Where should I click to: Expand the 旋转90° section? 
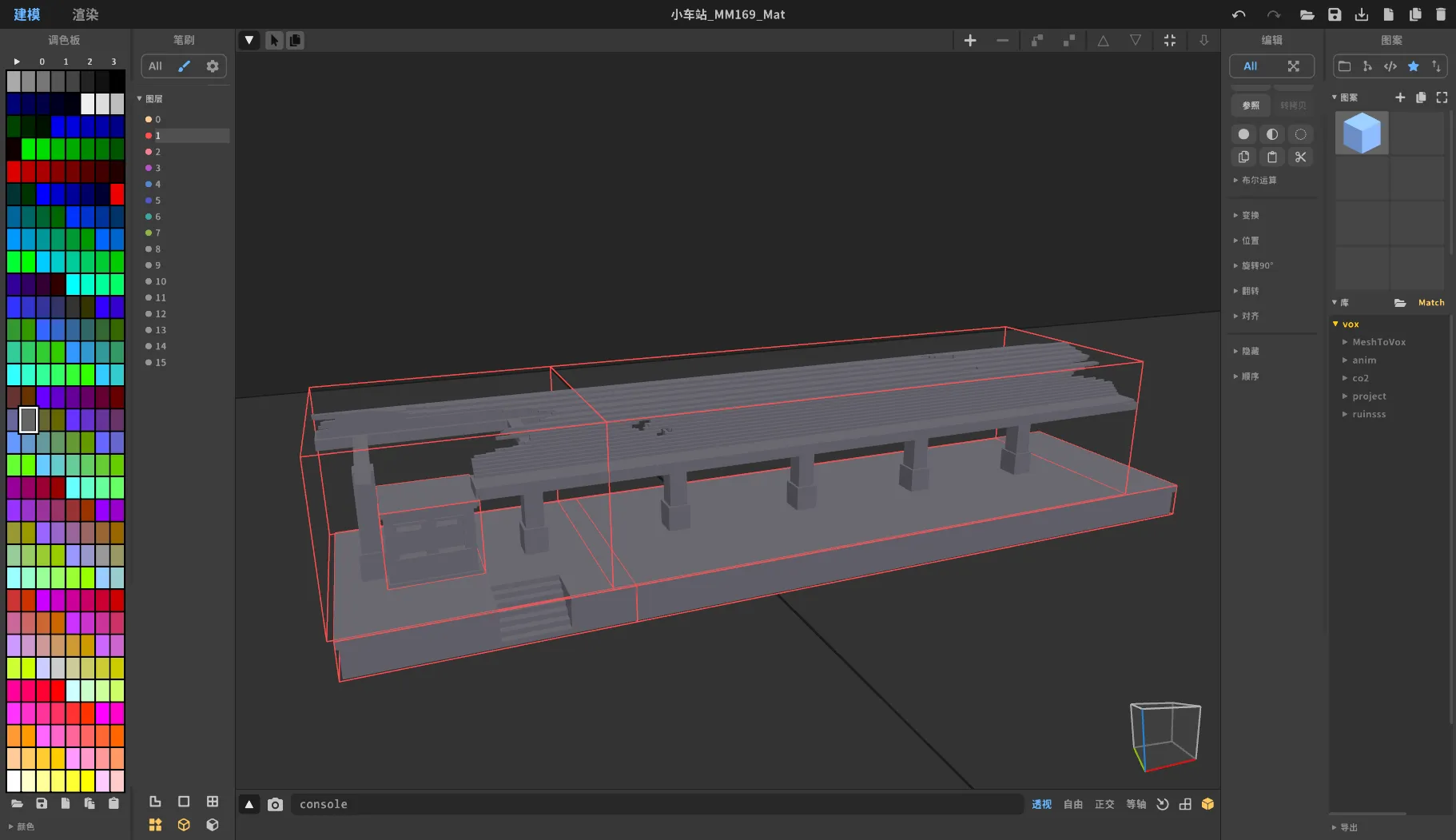[1257, 265]
